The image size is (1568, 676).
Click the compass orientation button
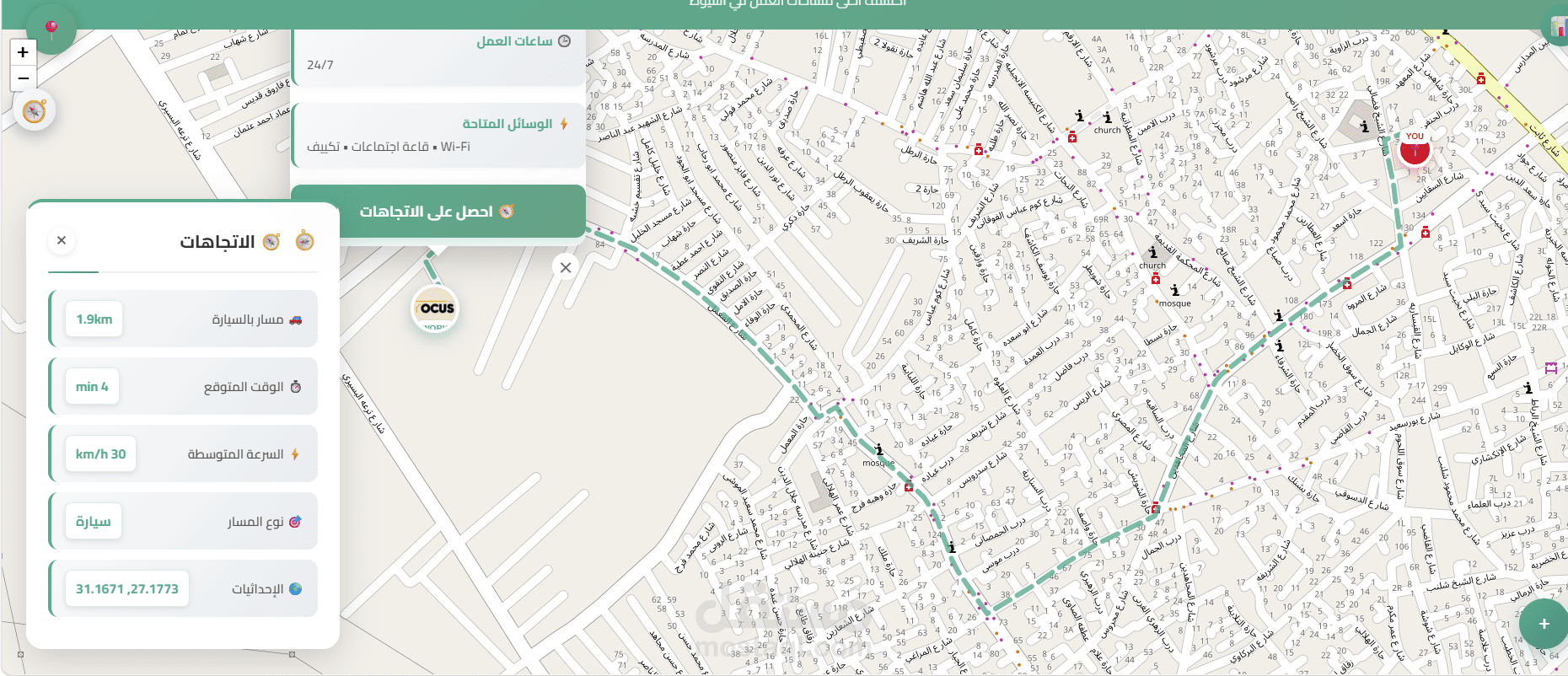[x=35, y=111]
